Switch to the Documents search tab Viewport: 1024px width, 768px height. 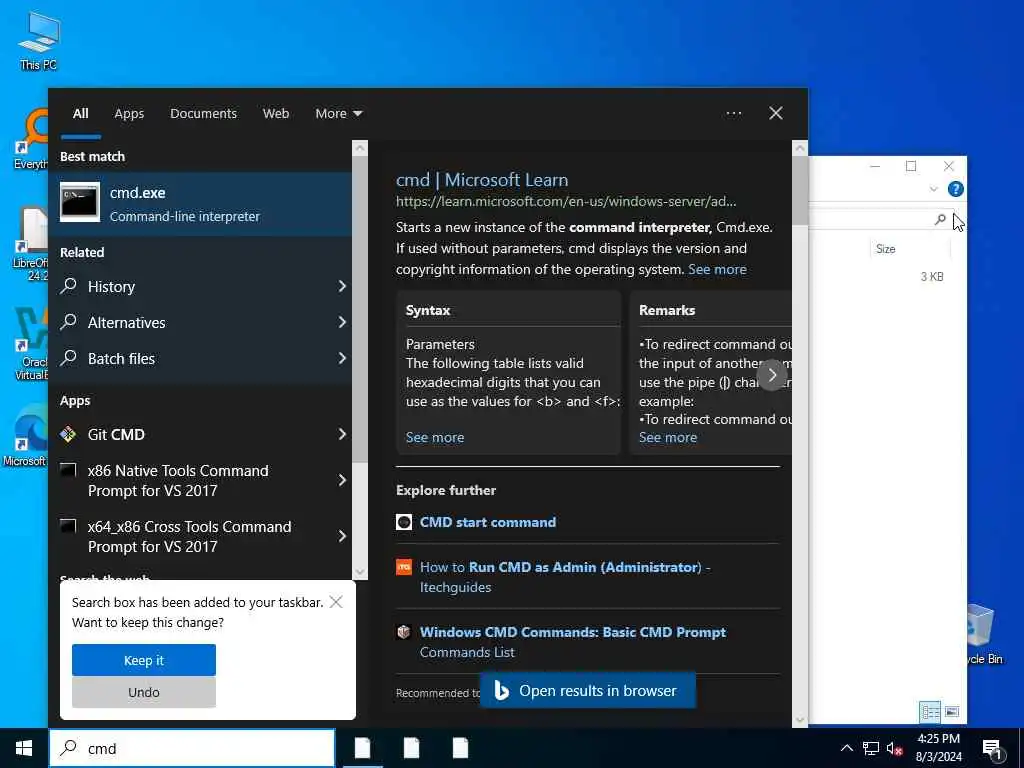click(x=203, y=114)
